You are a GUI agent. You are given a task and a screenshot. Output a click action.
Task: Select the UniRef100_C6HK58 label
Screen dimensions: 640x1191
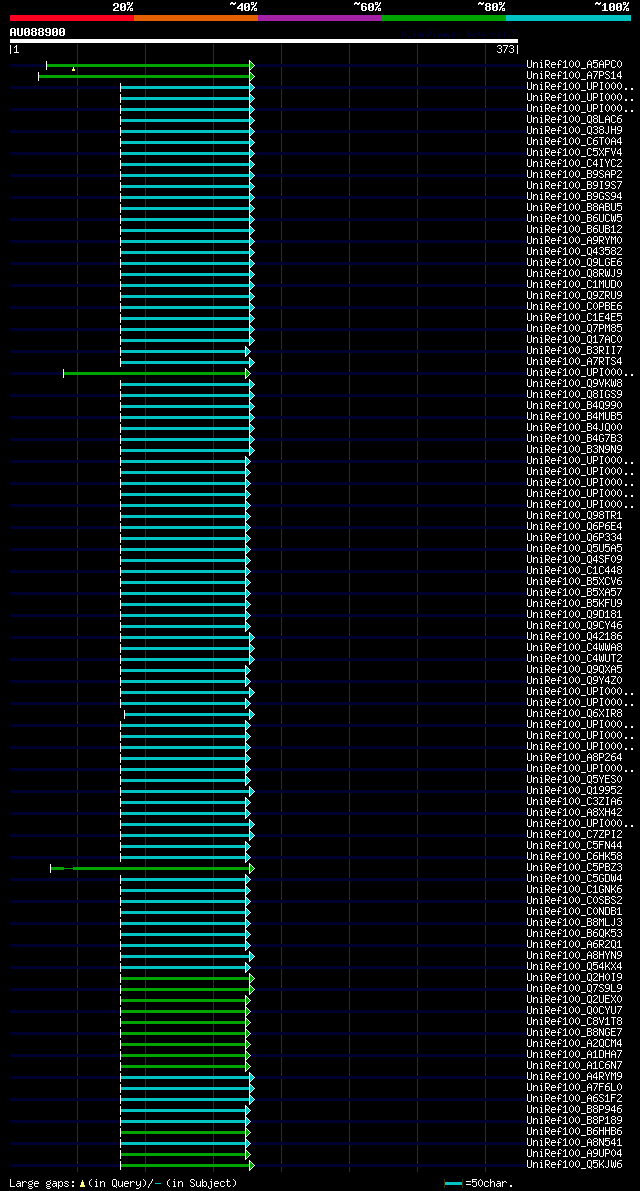574,858
